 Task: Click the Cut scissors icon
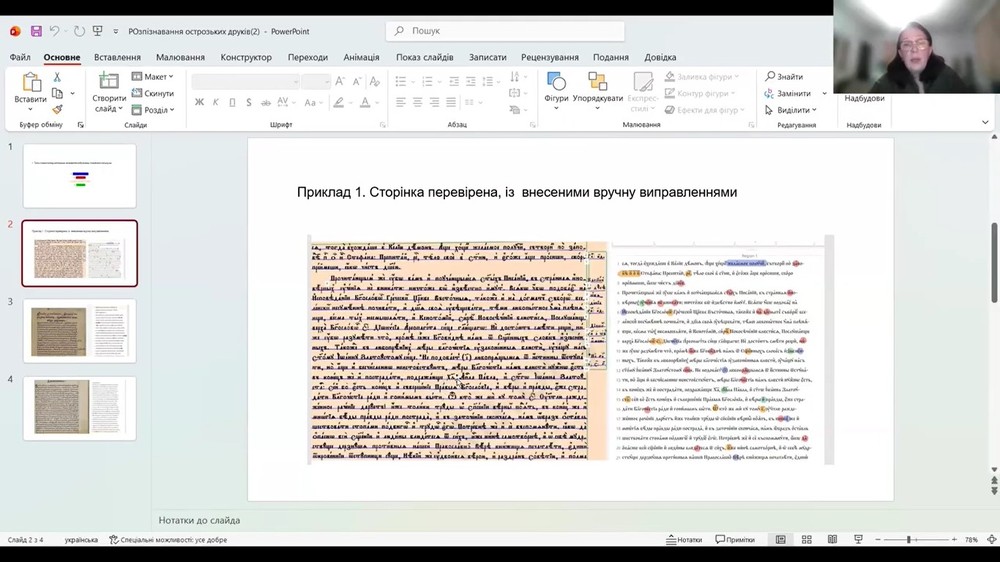click(x=57, y=77)
